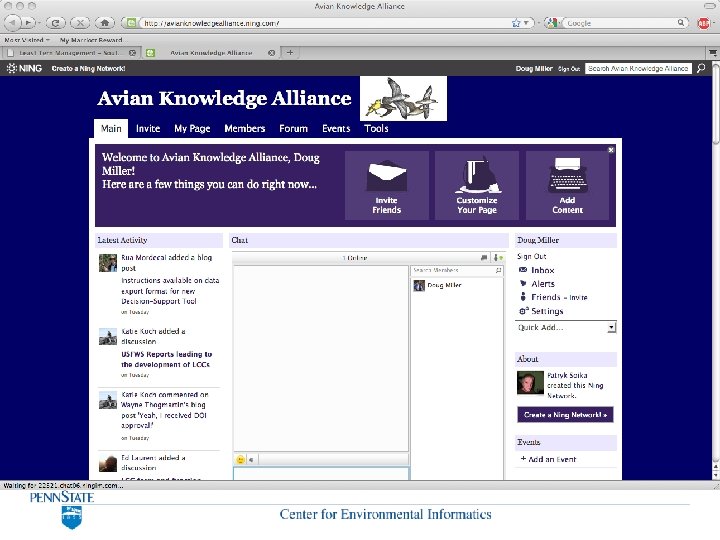Viewport: 720px width, 540px height.
Task: Click Doug Miller name in top bar
Action: point(534,68)
